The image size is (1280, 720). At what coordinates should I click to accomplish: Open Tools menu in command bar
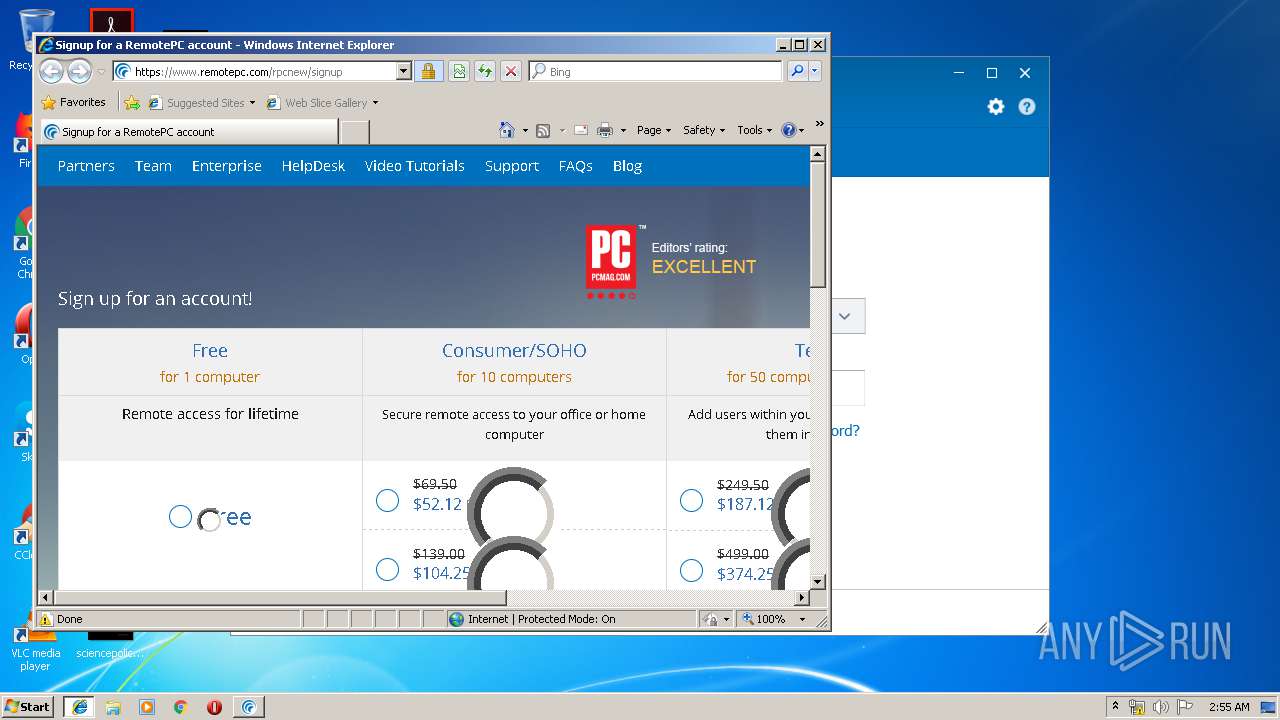pos(755,130)
